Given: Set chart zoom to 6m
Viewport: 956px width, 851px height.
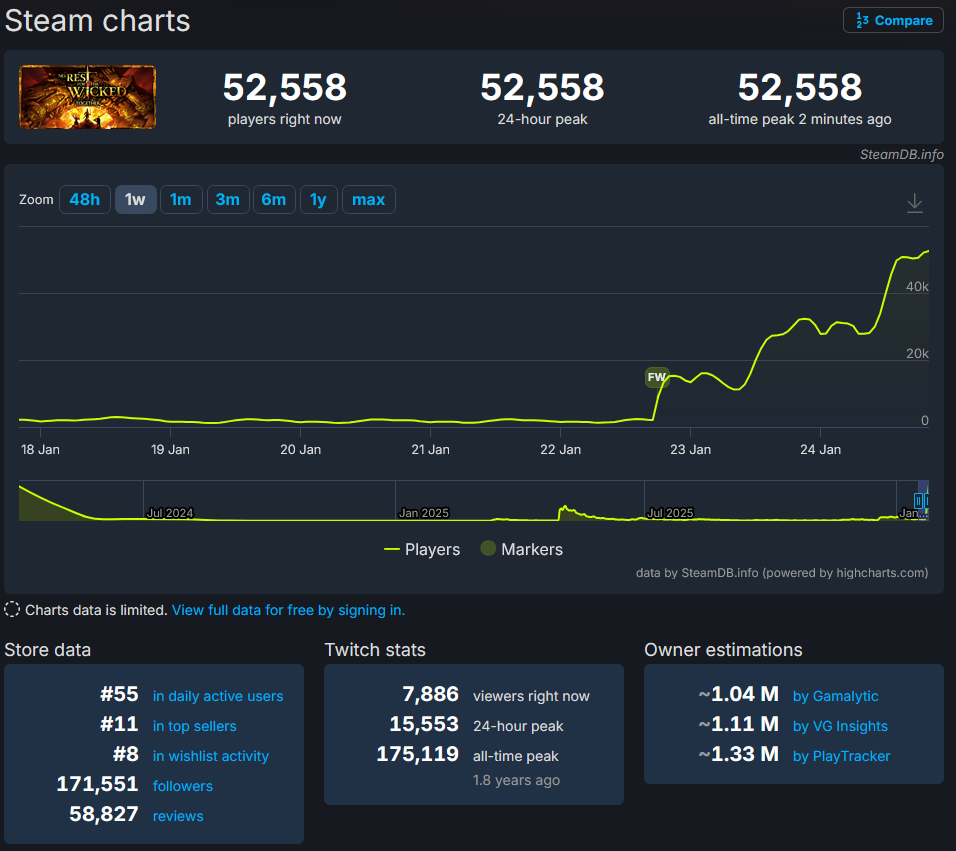Looking at the screenshot, I should pyautogui.click(x=273, y=200).
